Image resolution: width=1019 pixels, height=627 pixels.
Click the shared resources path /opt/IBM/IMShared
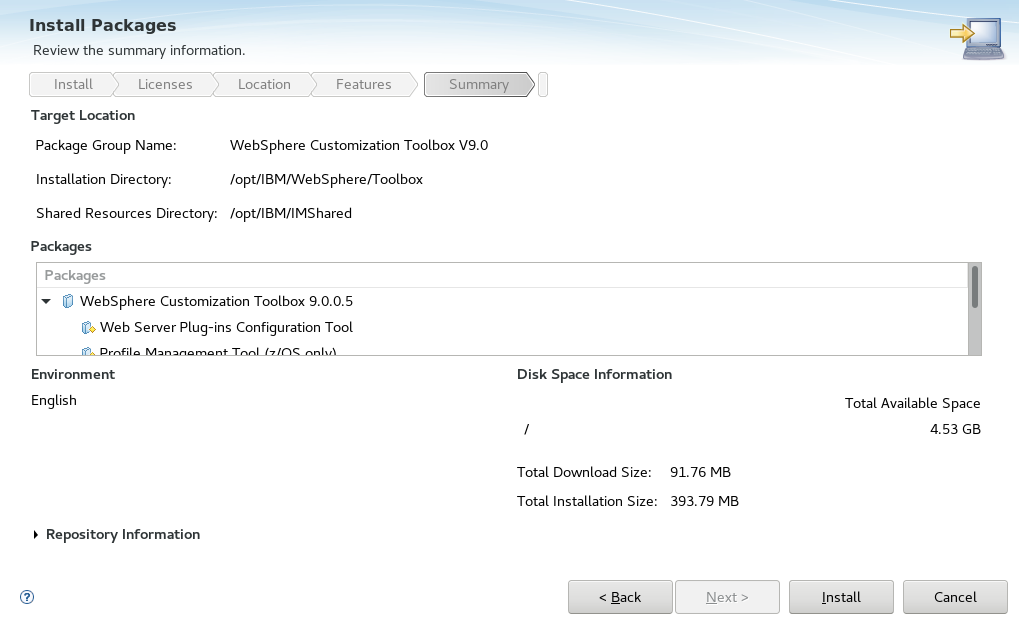[x=290, y=213]
